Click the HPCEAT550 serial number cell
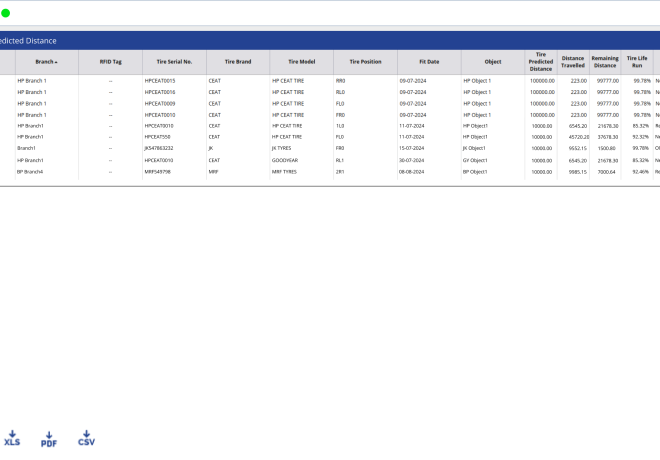The height and width of the screenshot is (460, 660). (x=159, y=137)
